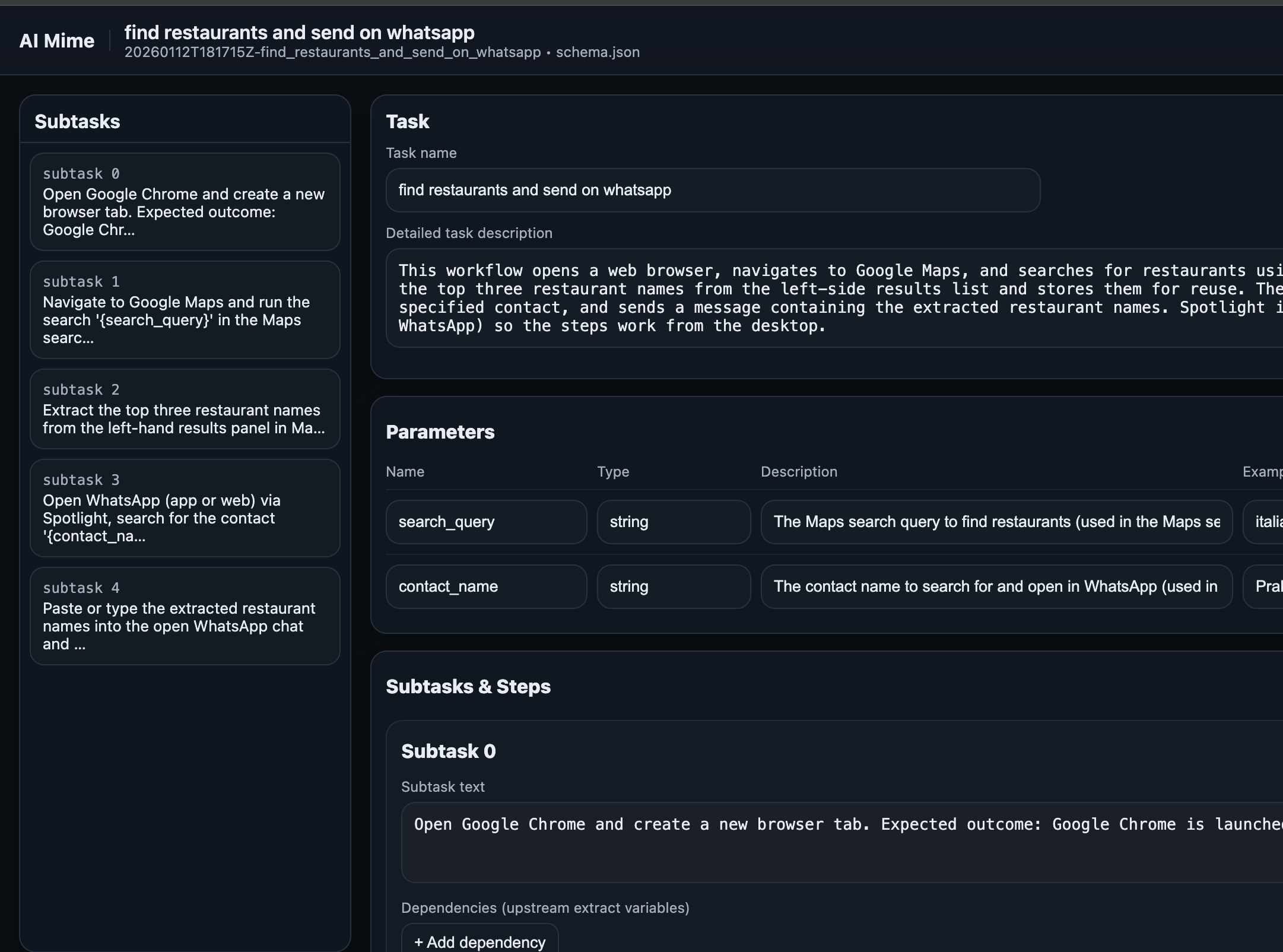Image resolution: width=1283 pixels, height=952 pixels.
Task: Click the contact_name example value field
Action: click(x=1265, y=587)
